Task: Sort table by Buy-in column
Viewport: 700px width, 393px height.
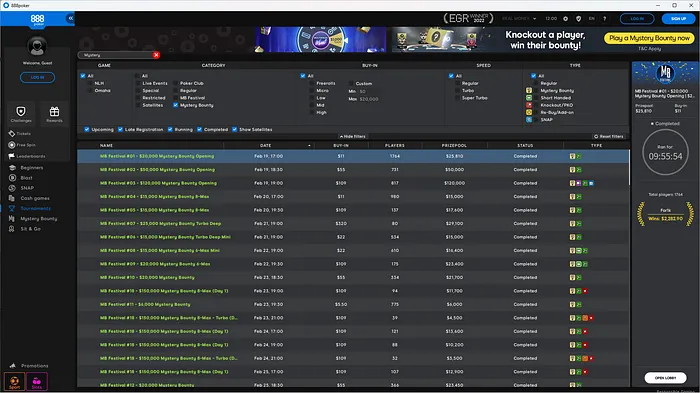Action: point(341,146)
